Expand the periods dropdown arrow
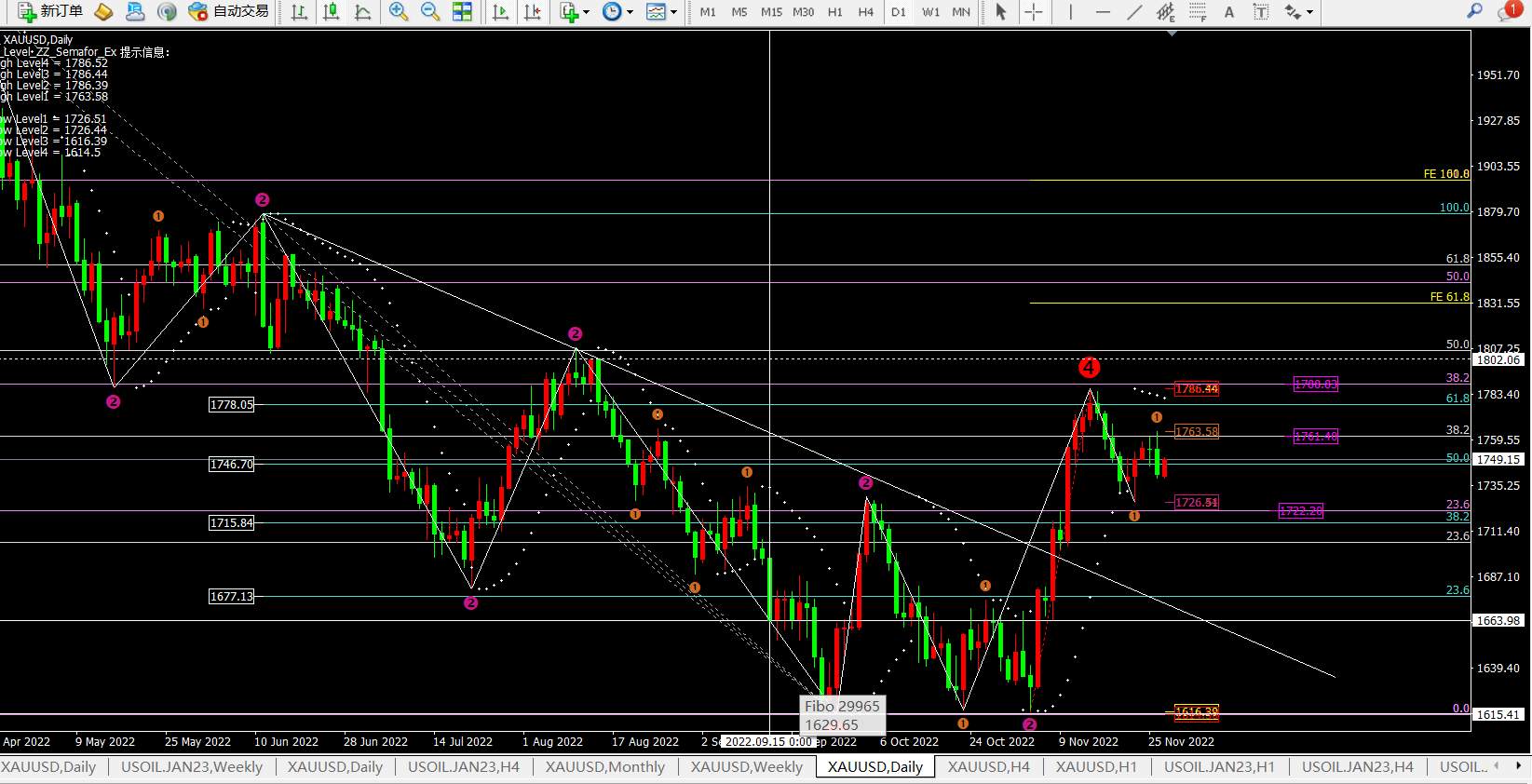Image resolution: width=1532 pixels, height=784 pixels. 630,12
